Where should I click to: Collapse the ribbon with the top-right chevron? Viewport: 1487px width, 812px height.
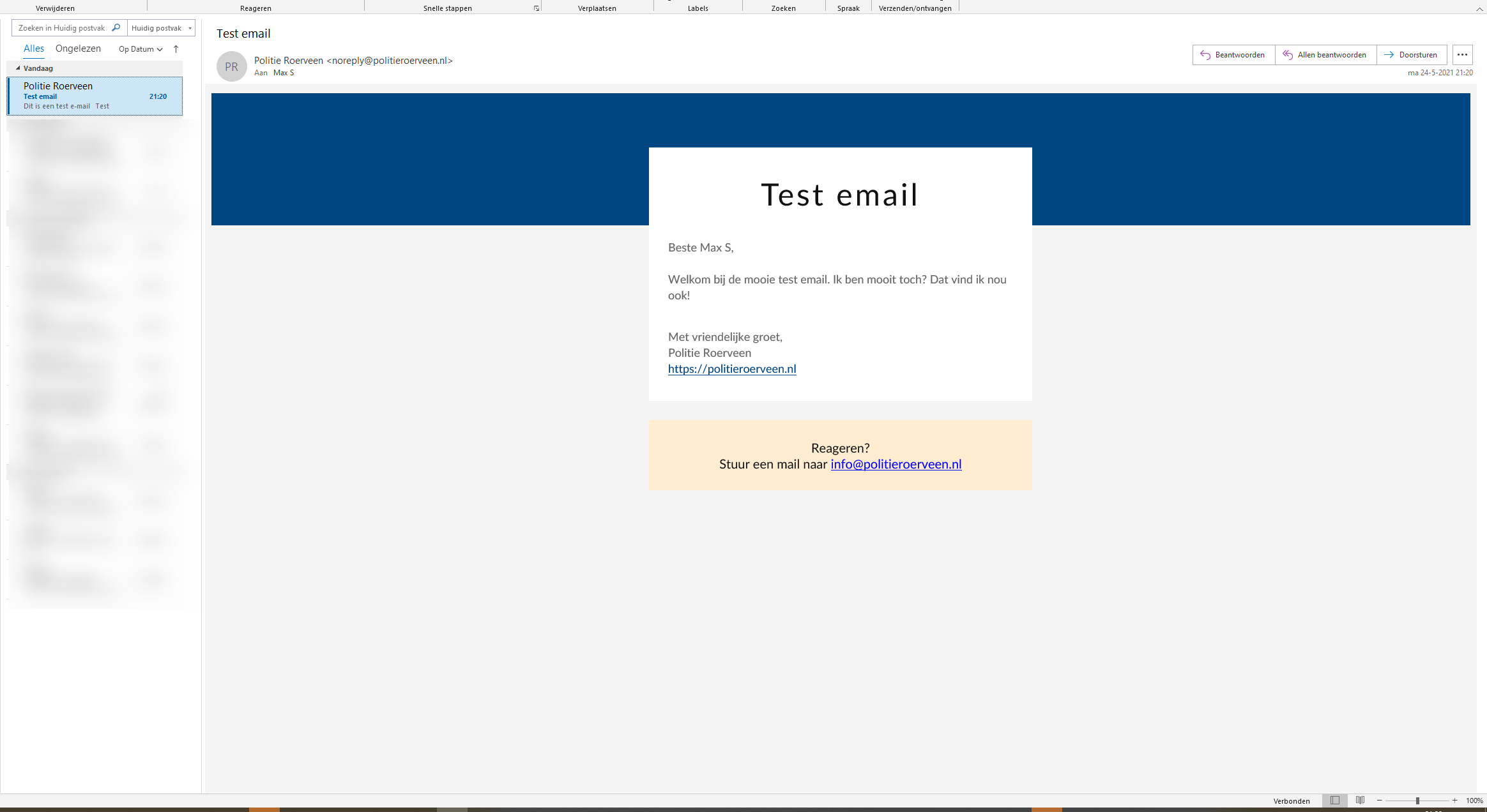pyautogui.click(x=1479, y=9)
